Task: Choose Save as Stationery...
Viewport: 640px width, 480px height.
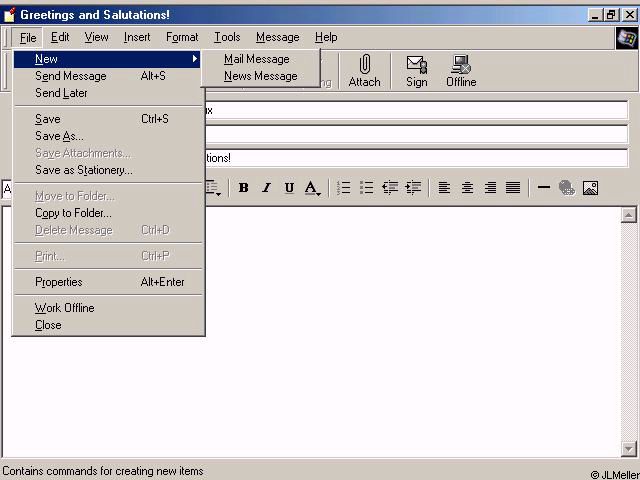Action: coord(108,170)
